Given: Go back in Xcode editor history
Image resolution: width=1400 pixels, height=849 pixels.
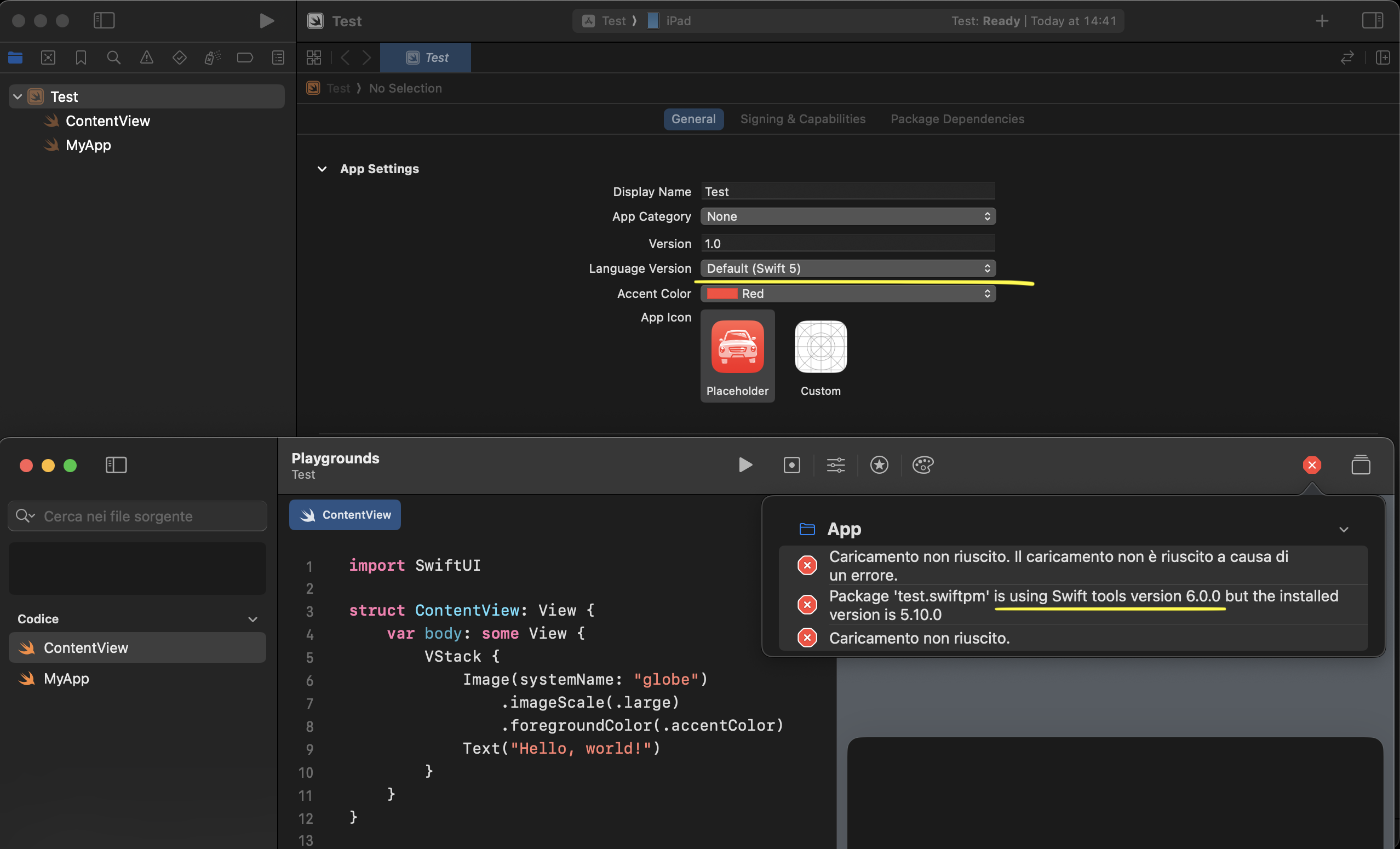Looking at the screenshot, I should click(x=345, y=58).
